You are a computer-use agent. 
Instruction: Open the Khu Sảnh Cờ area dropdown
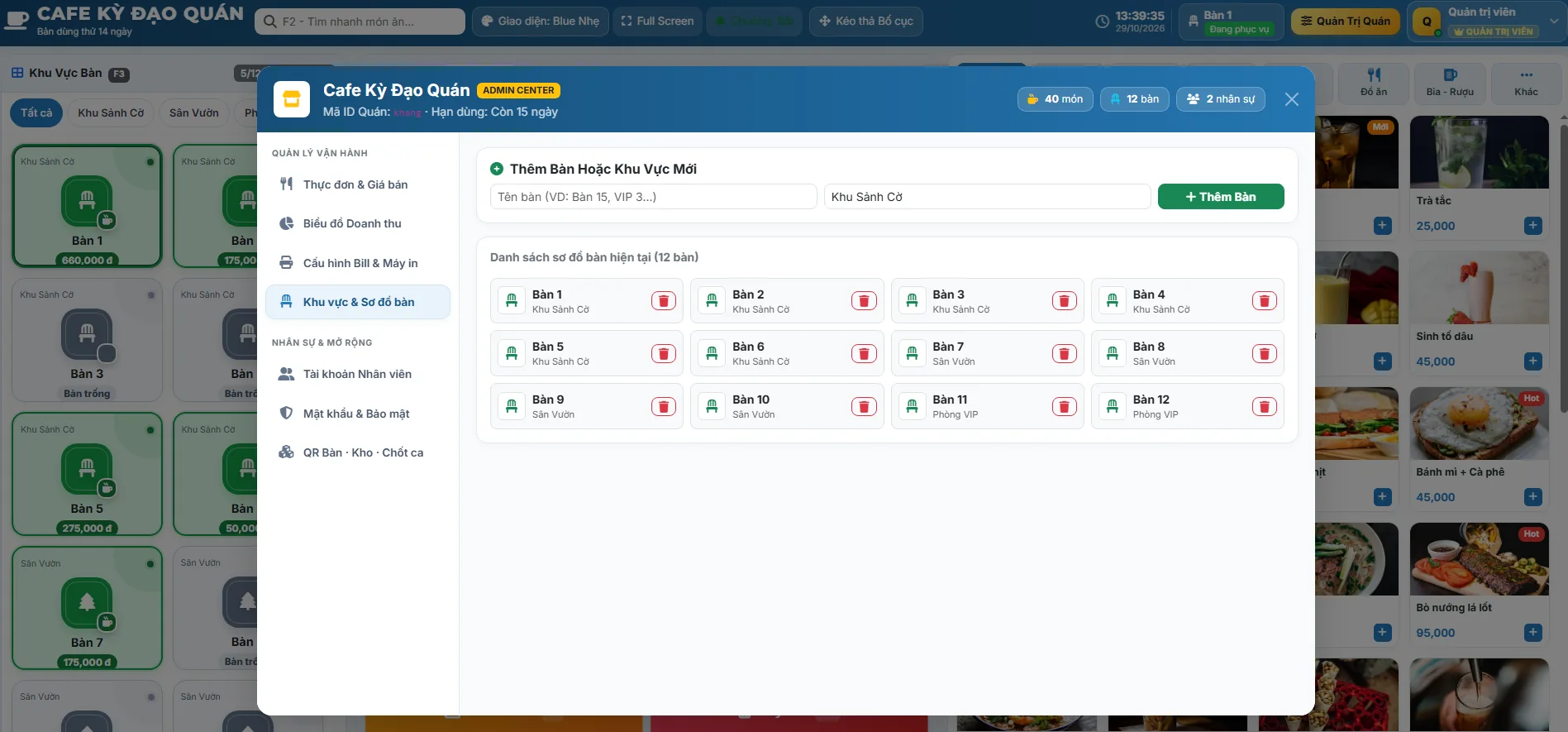point(987,197)
